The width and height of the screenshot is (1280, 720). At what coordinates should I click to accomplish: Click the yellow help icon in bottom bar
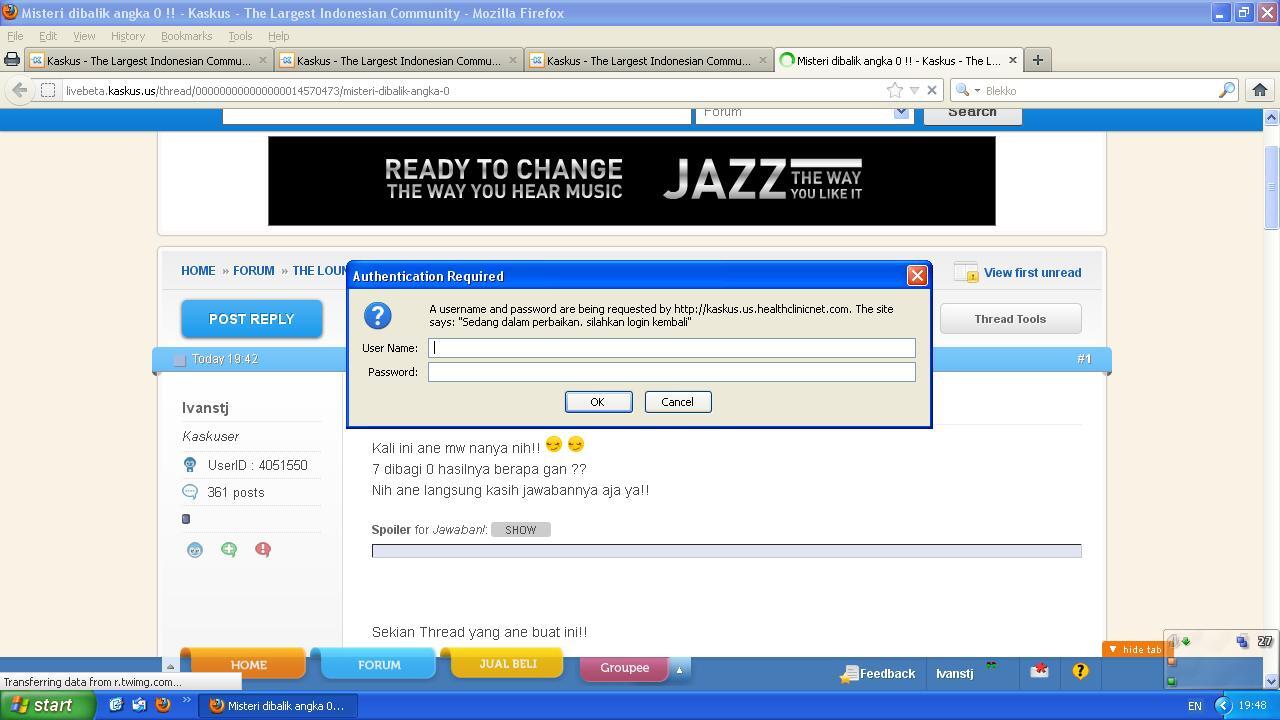tap(1080, 671)
